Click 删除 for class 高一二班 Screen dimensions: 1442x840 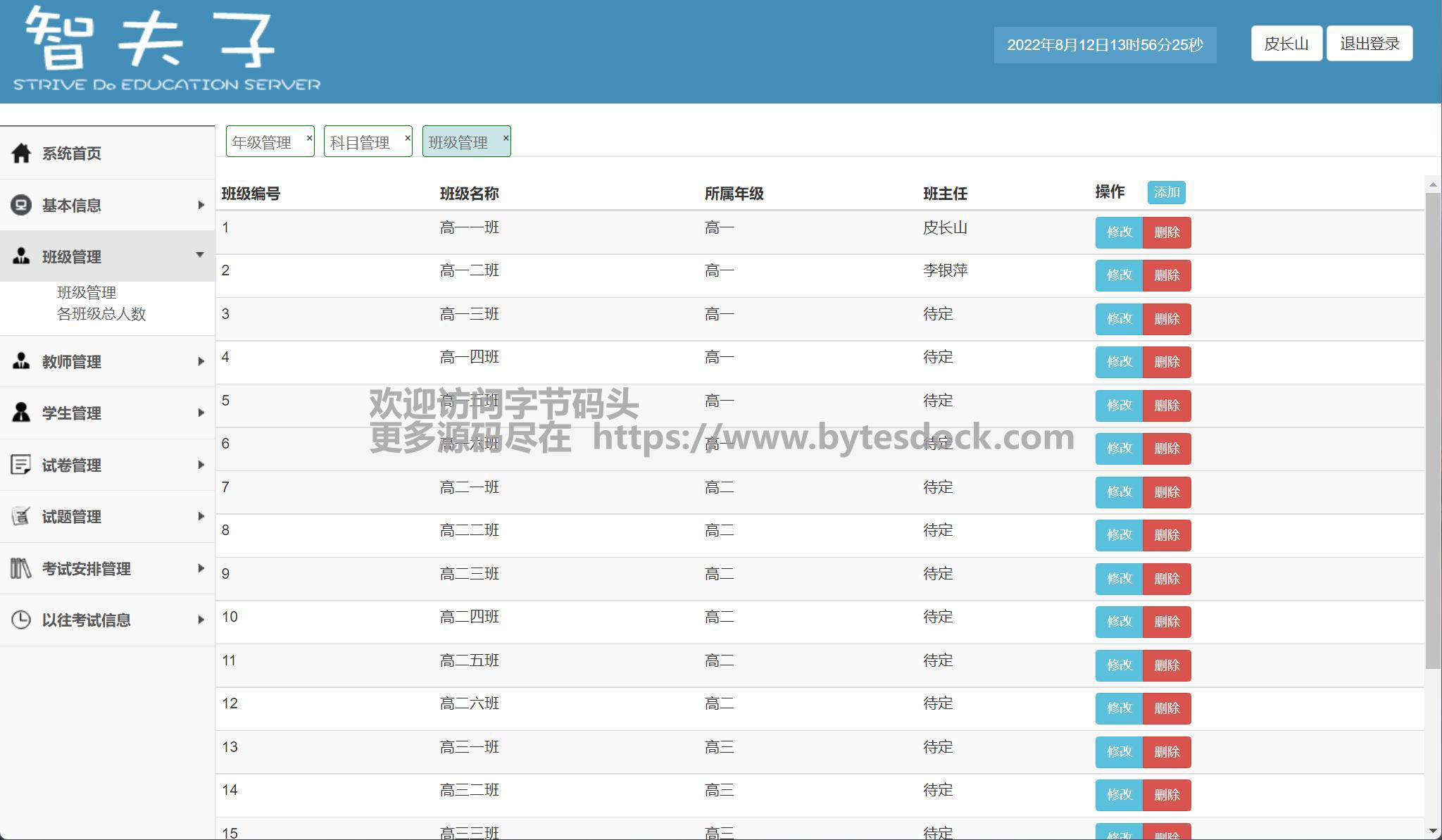(1166, 275)
